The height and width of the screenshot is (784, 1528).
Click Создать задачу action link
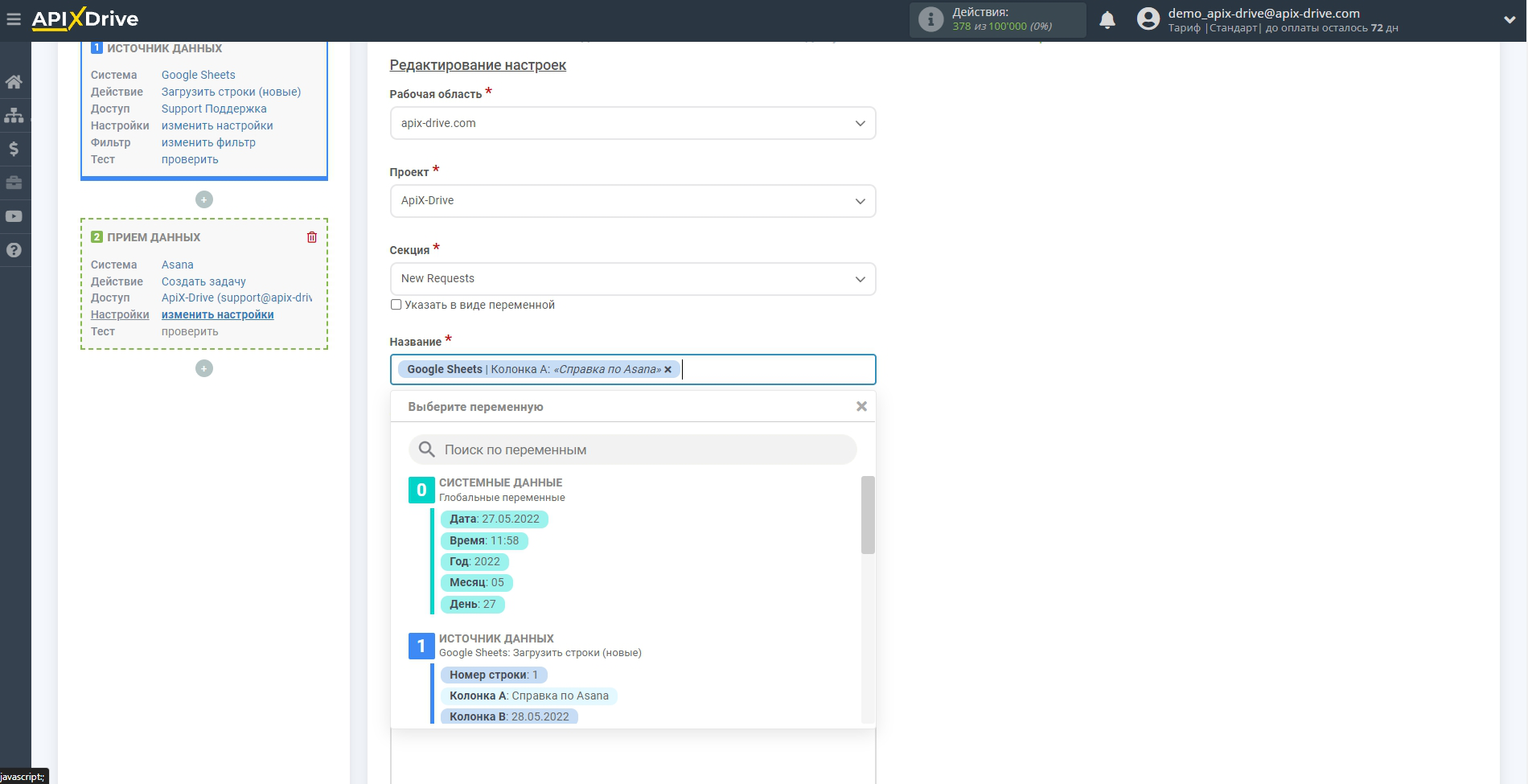[x=203, y=281]
